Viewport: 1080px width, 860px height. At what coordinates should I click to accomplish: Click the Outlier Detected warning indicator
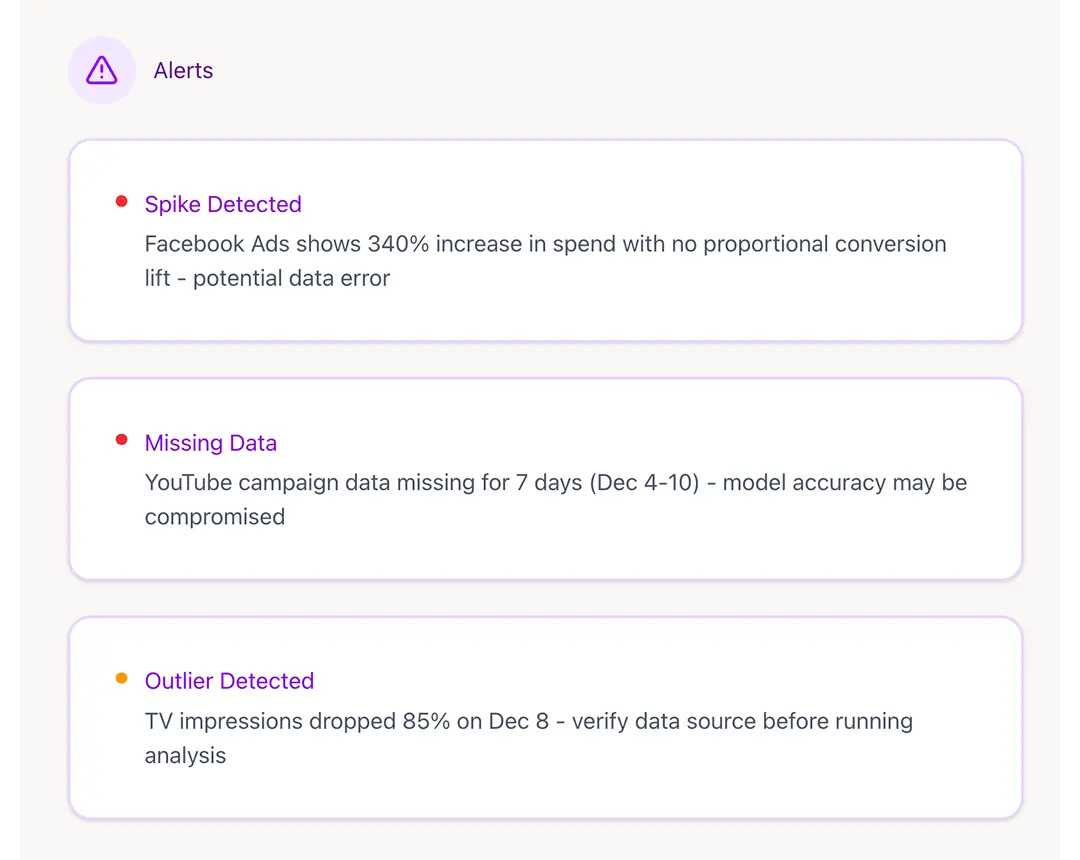tap(121, 678)
